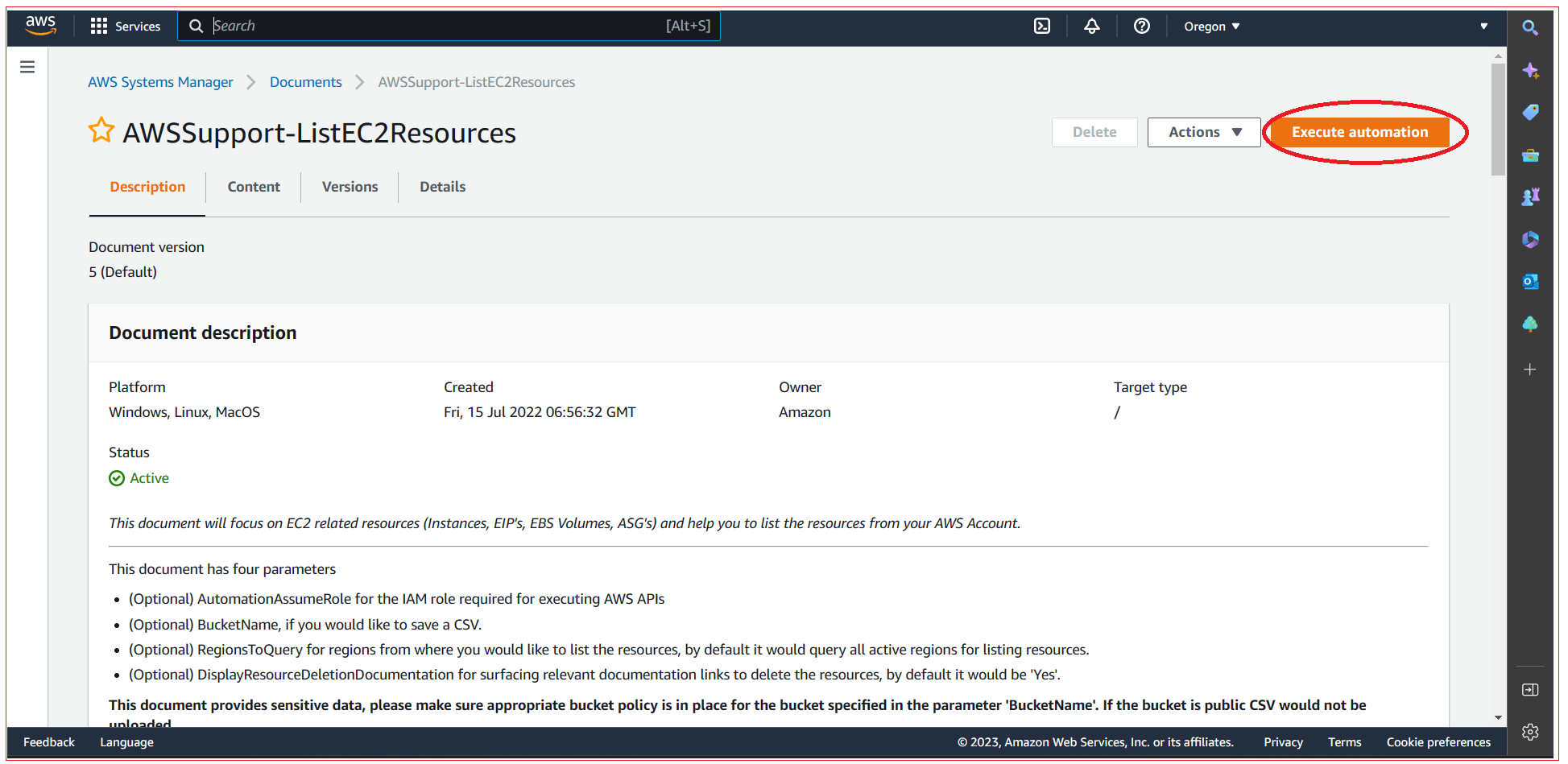The image size is (1568, 764).
Task: Switch to the Versions tab
Action: pyautogui.click(x=350, y=186)
